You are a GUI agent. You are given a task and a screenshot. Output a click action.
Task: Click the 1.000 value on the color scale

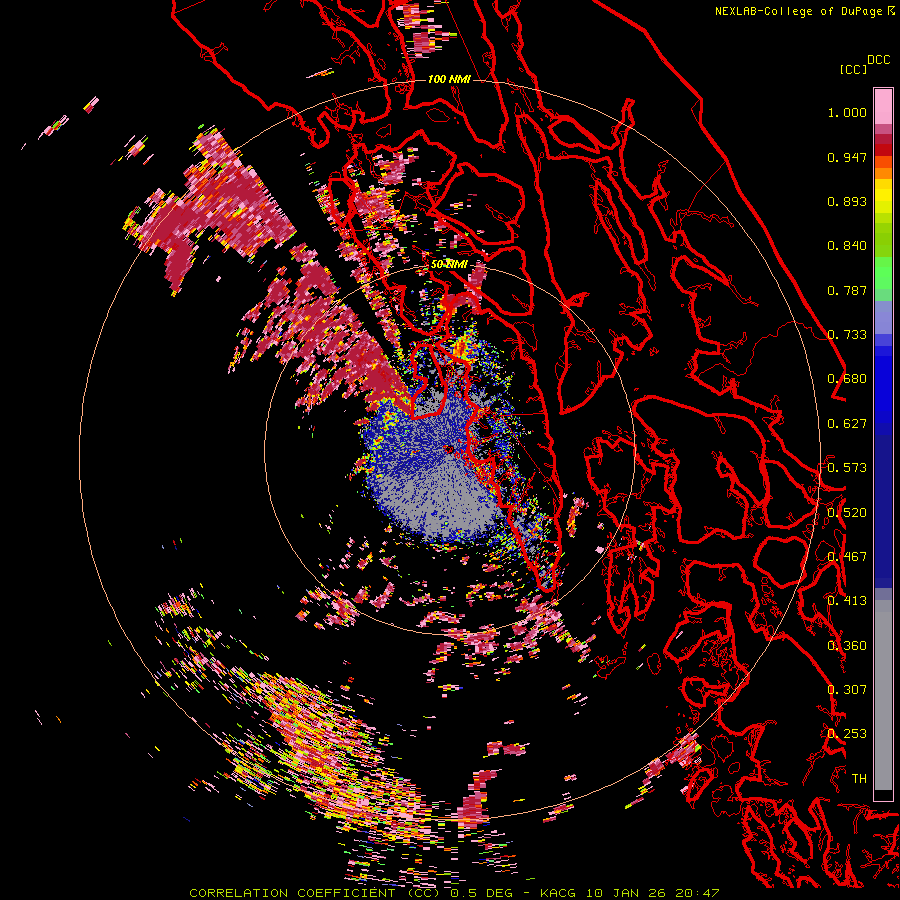click(847, 112)
